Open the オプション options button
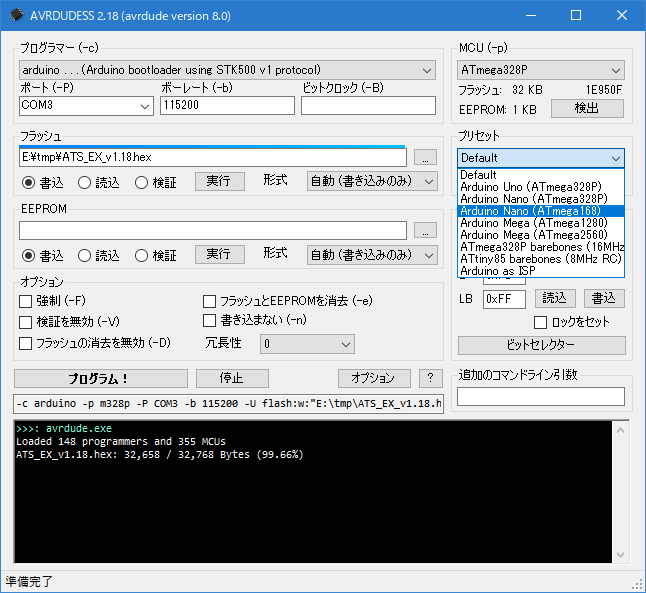The image size is (646, 593). pos(374,378)
